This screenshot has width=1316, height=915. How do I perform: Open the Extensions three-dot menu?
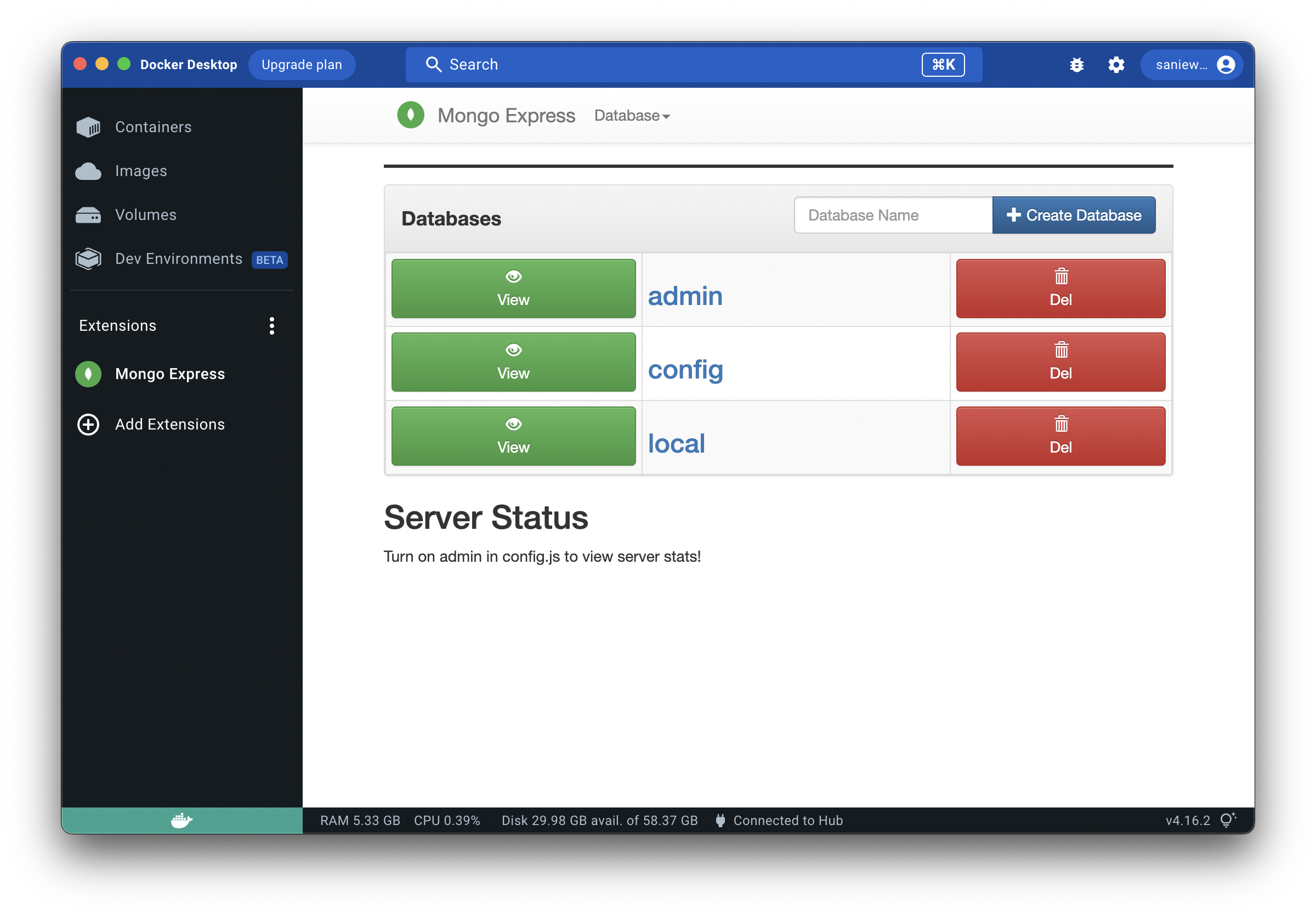(x=271, y=326)
